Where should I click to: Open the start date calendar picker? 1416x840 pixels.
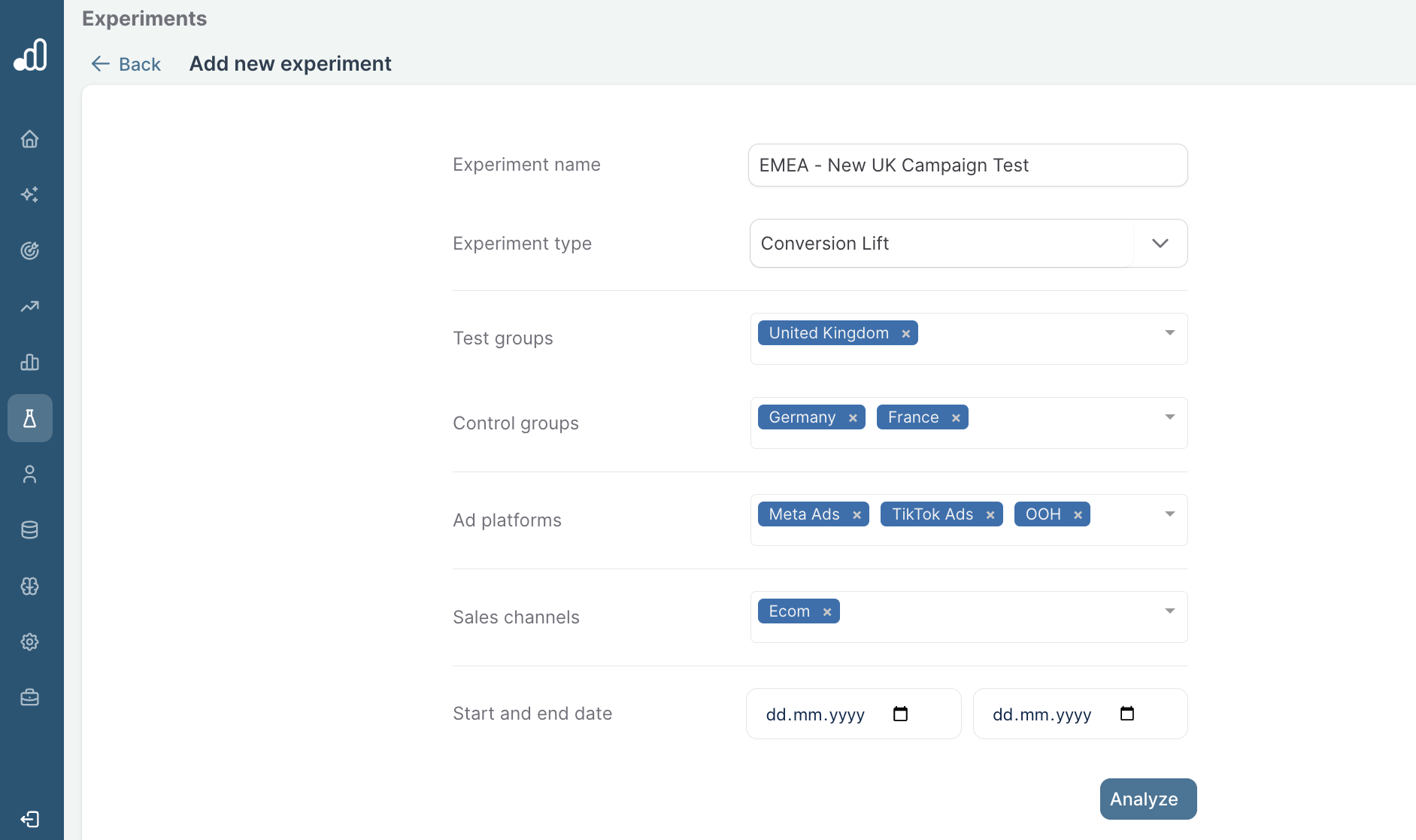coord(900,714)
